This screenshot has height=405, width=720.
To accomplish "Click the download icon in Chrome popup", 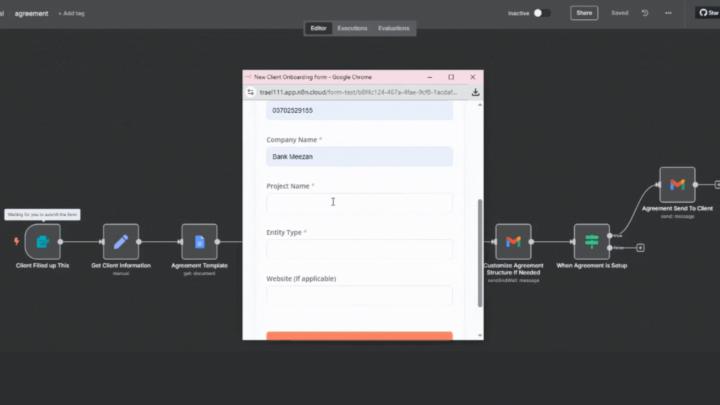I will [x=475, y=92].
